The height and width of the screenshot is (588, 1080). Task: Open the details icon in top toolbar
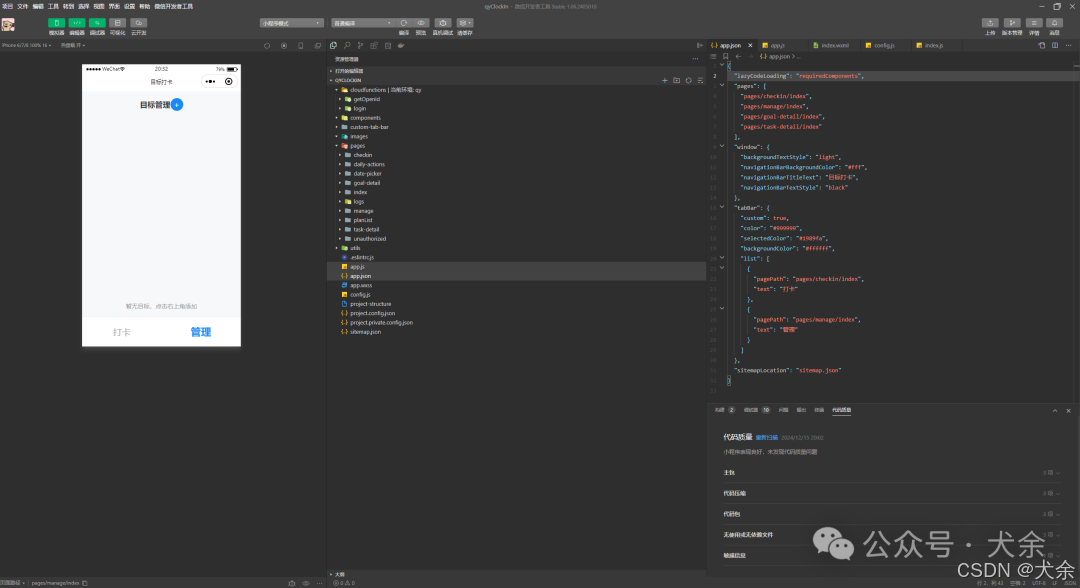pyautogui.click(x=1034, y=23)
